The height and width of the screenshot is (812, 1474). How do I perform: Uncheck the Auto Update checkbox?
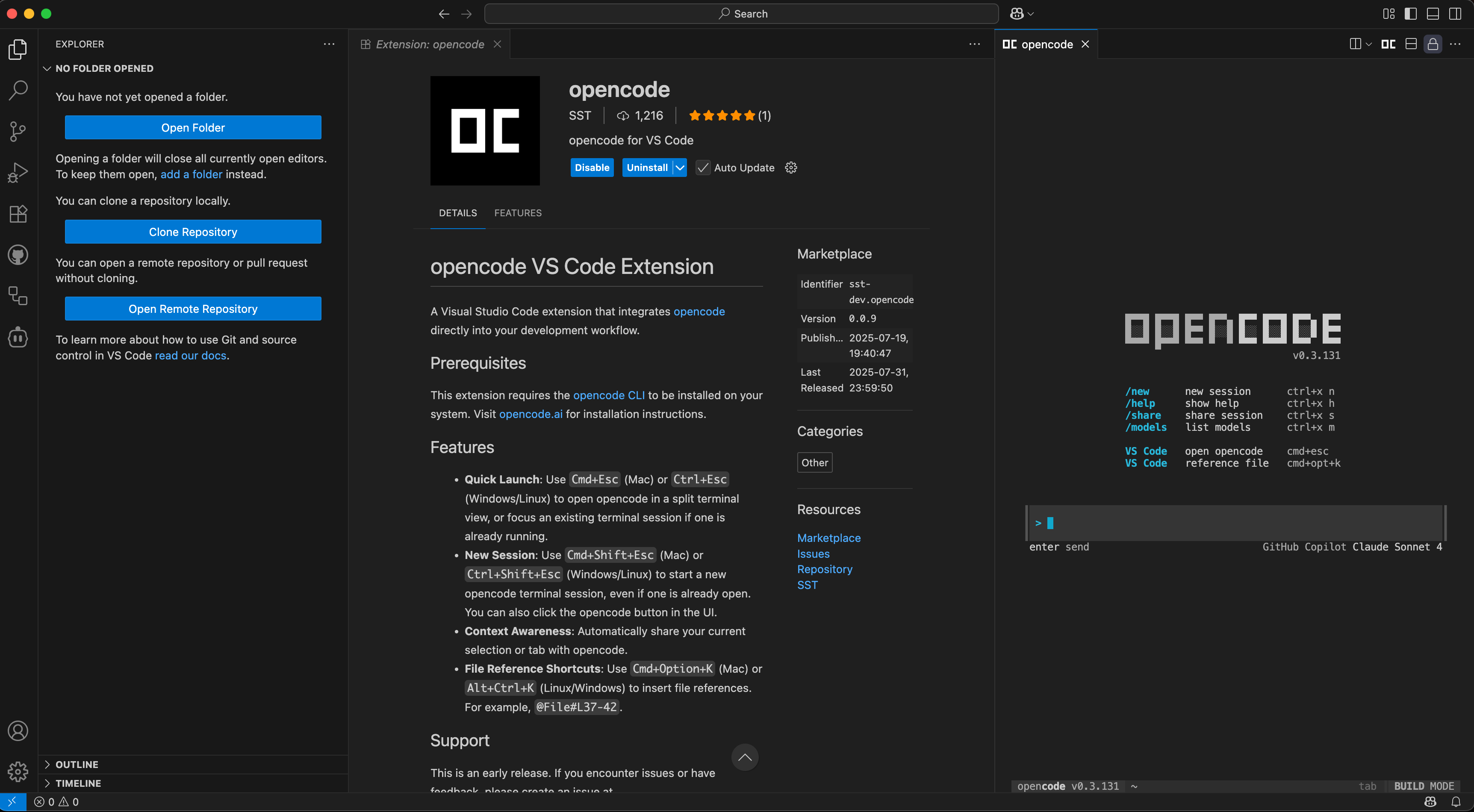click(x=703, y=167)
